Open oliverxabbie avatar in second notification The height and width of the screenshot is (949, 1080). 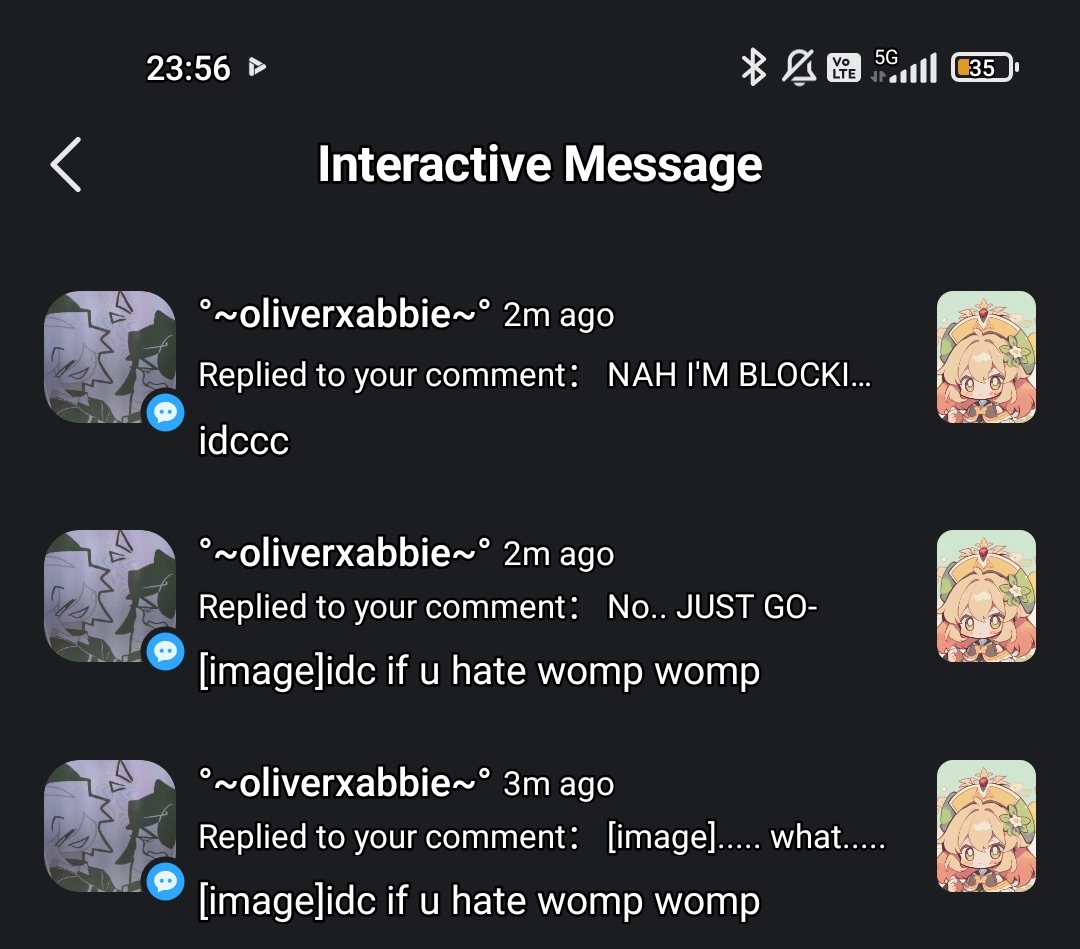click(x=110, y=596)
